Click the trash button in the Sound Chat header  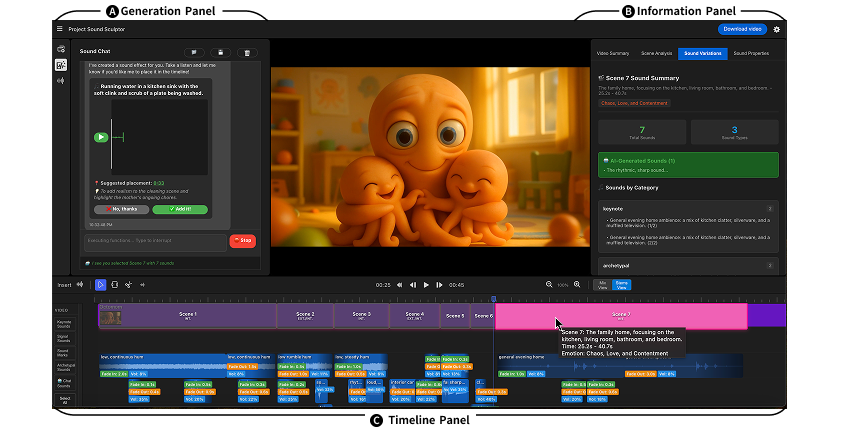pyautogui.click(x=247, y=53)
